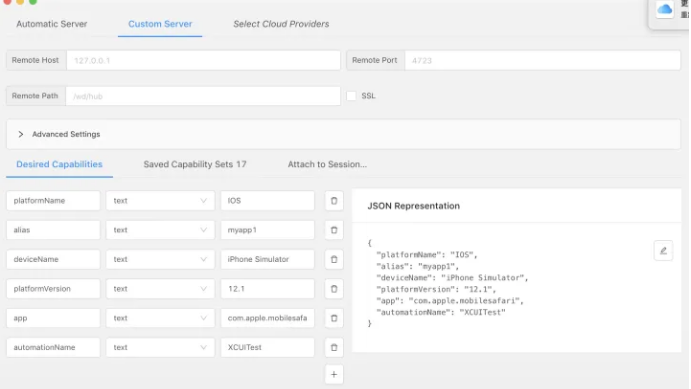
Task: Remove the deviceName capability row
Action: pyautogui.click(x=334, y=259)
